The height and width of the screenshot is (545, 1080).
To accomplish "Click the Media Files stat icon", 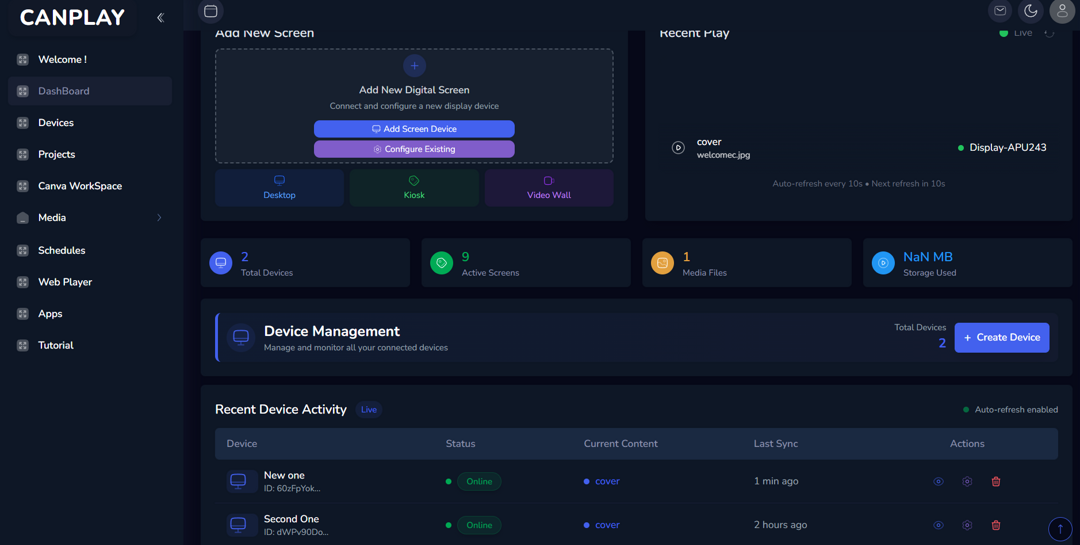I will pos(662,263).
